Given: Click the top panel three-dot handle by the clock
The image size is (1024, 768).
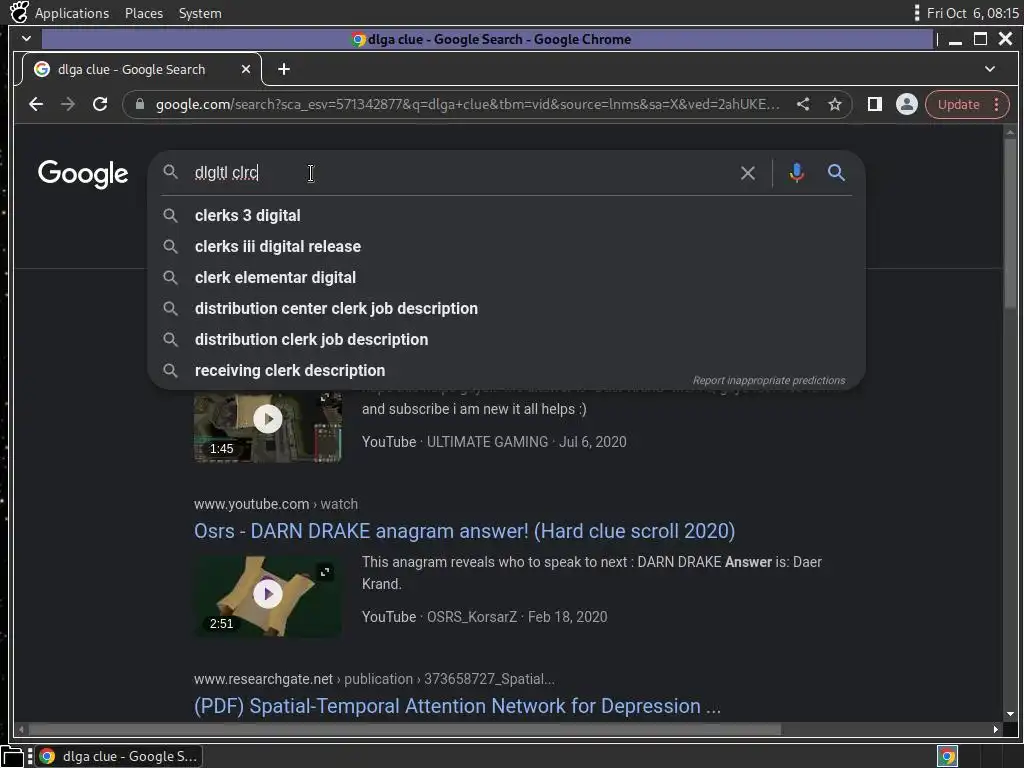Looking at the screenshot, I should pyautogui.click(x=917, y=13).
